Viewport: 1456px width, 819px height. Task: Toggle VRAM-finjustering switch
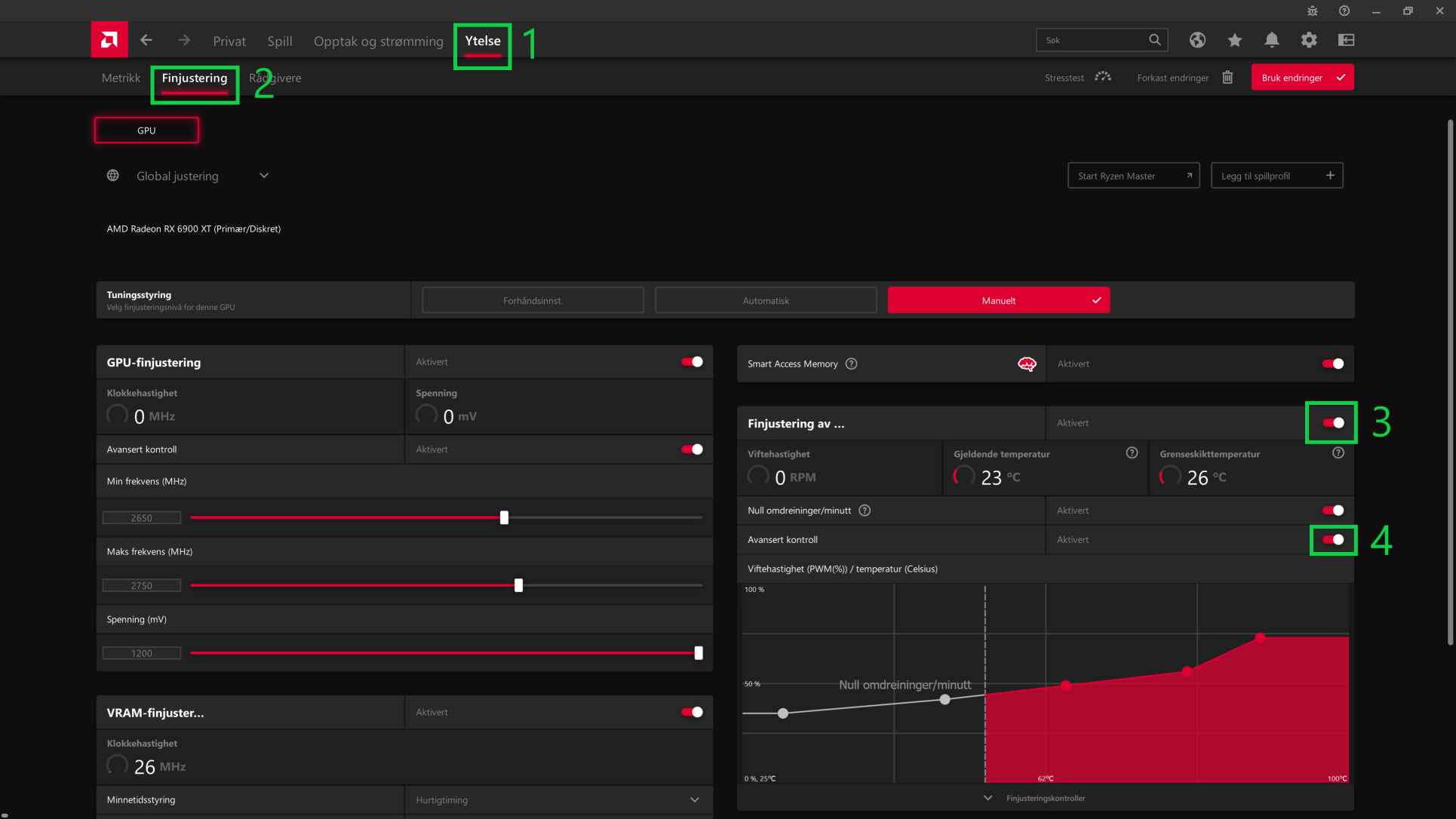click(x=692, y=712)
